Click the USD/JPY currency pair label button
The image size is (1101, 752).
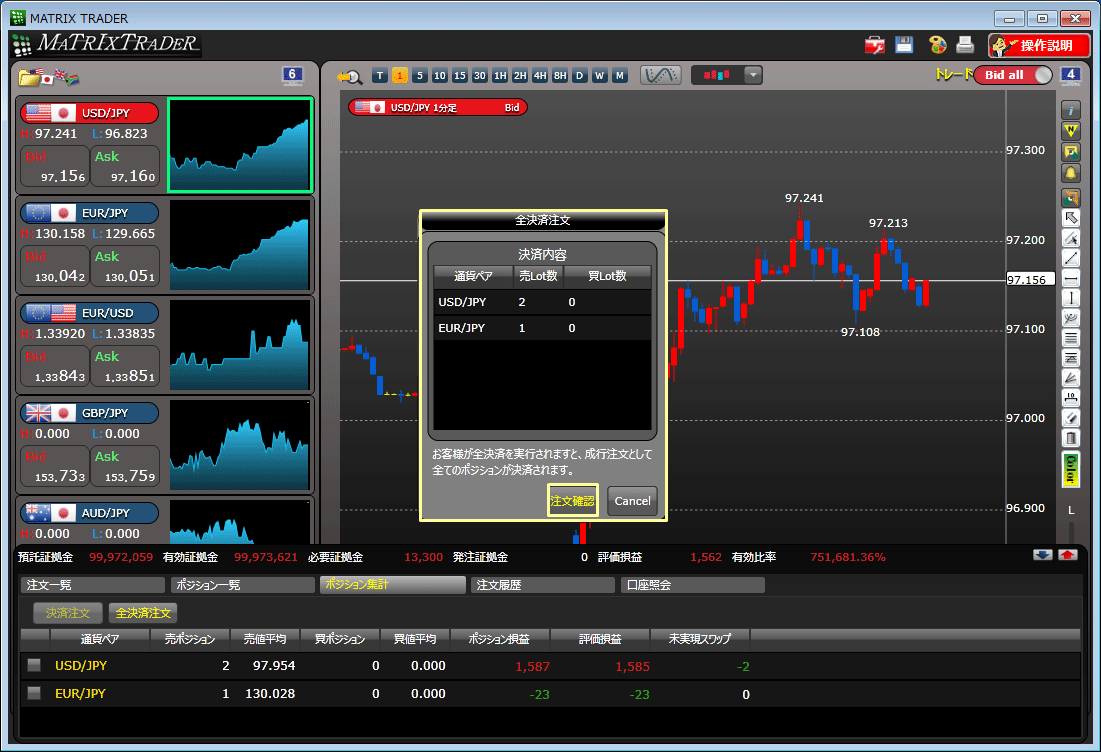point(90,112)
